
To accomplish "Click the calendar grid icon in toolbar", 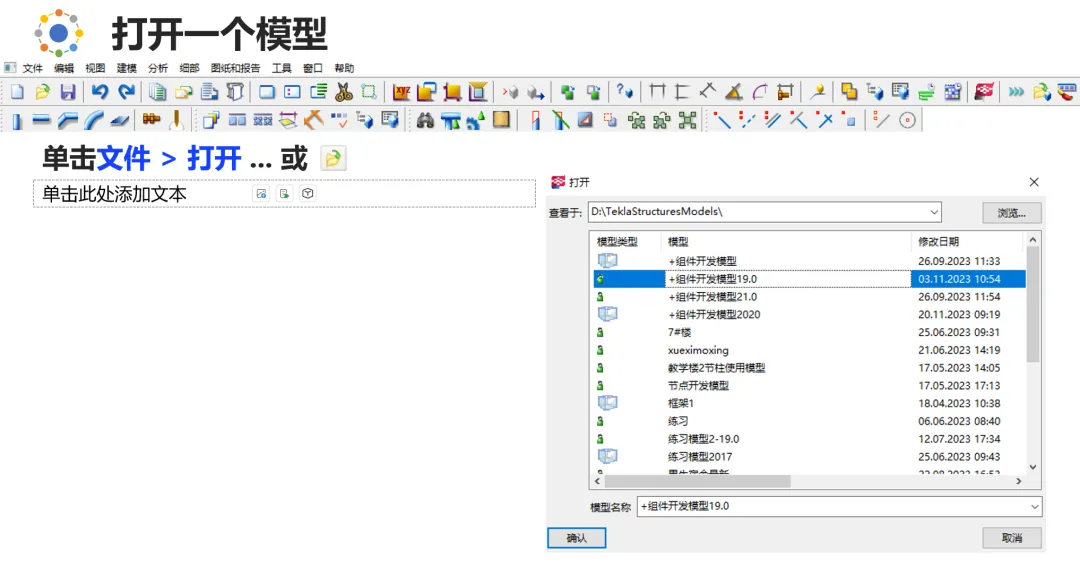I will pos(953,92).
